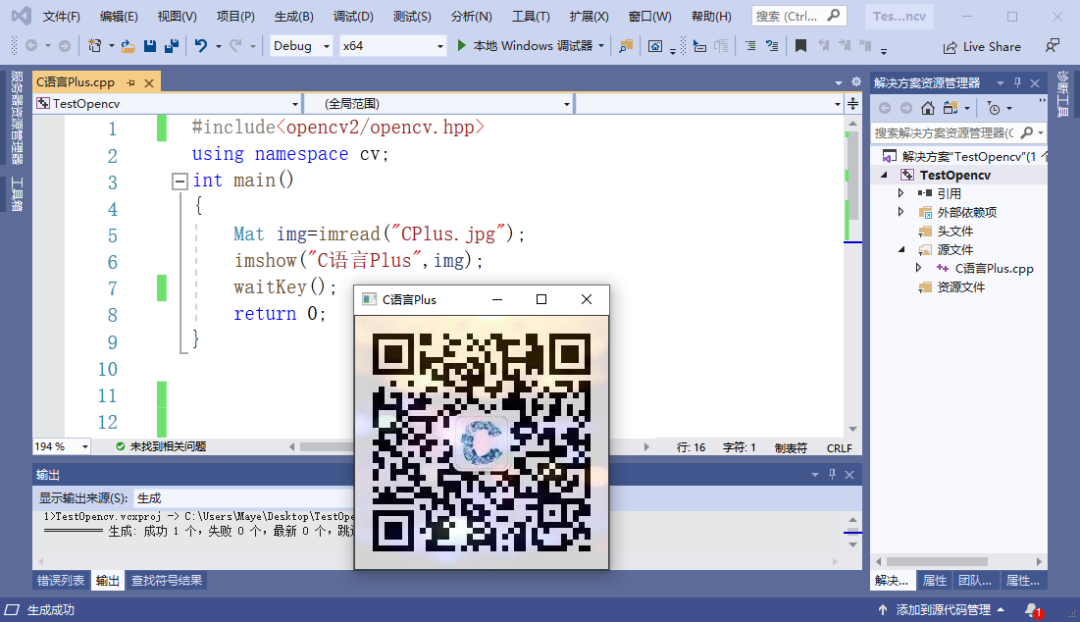Click the search (Ctrl...) quick launch box

tap(799, 16)
